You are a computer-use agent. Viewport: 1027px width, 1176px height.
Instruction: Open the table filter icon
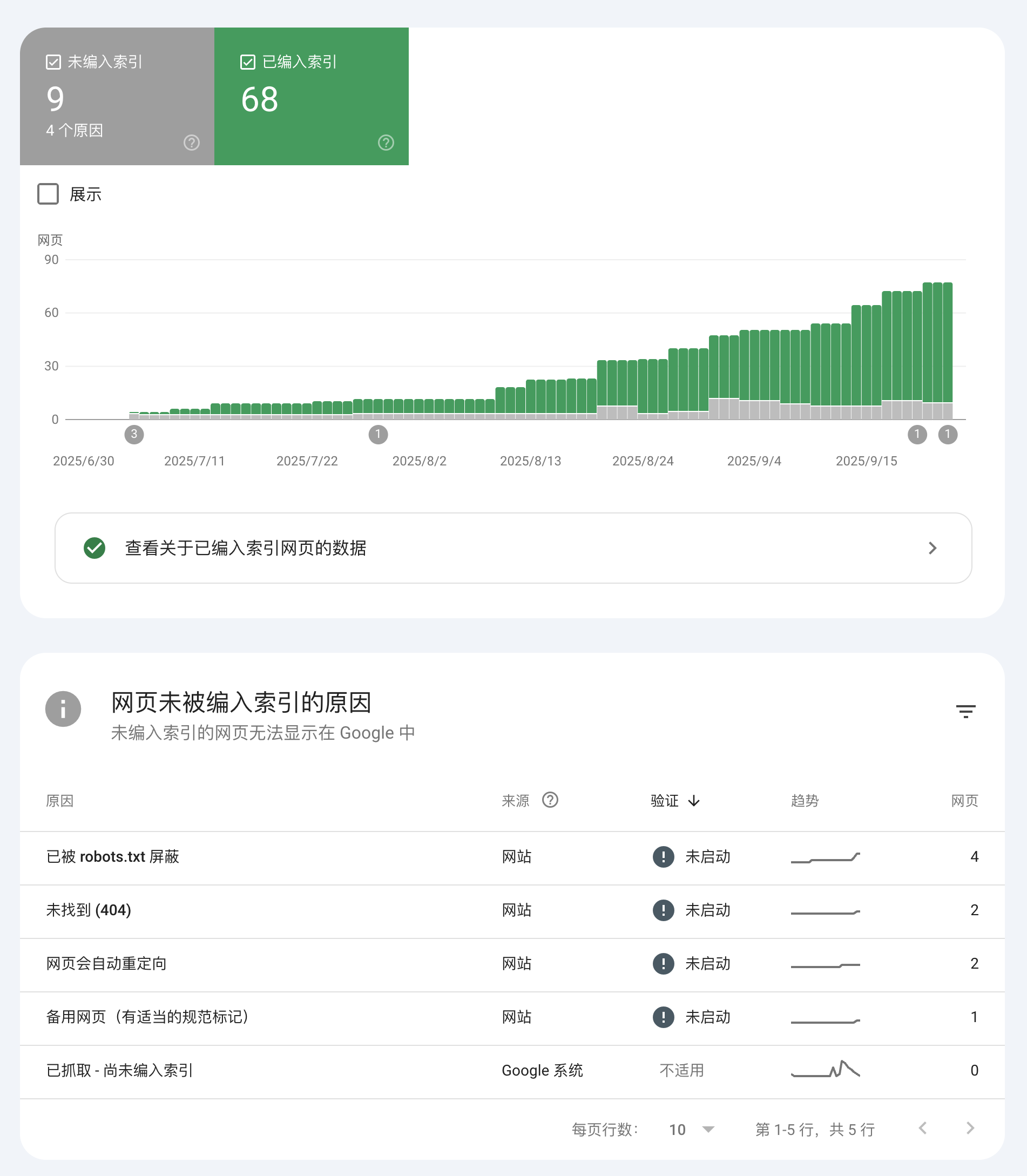(965, 711)
